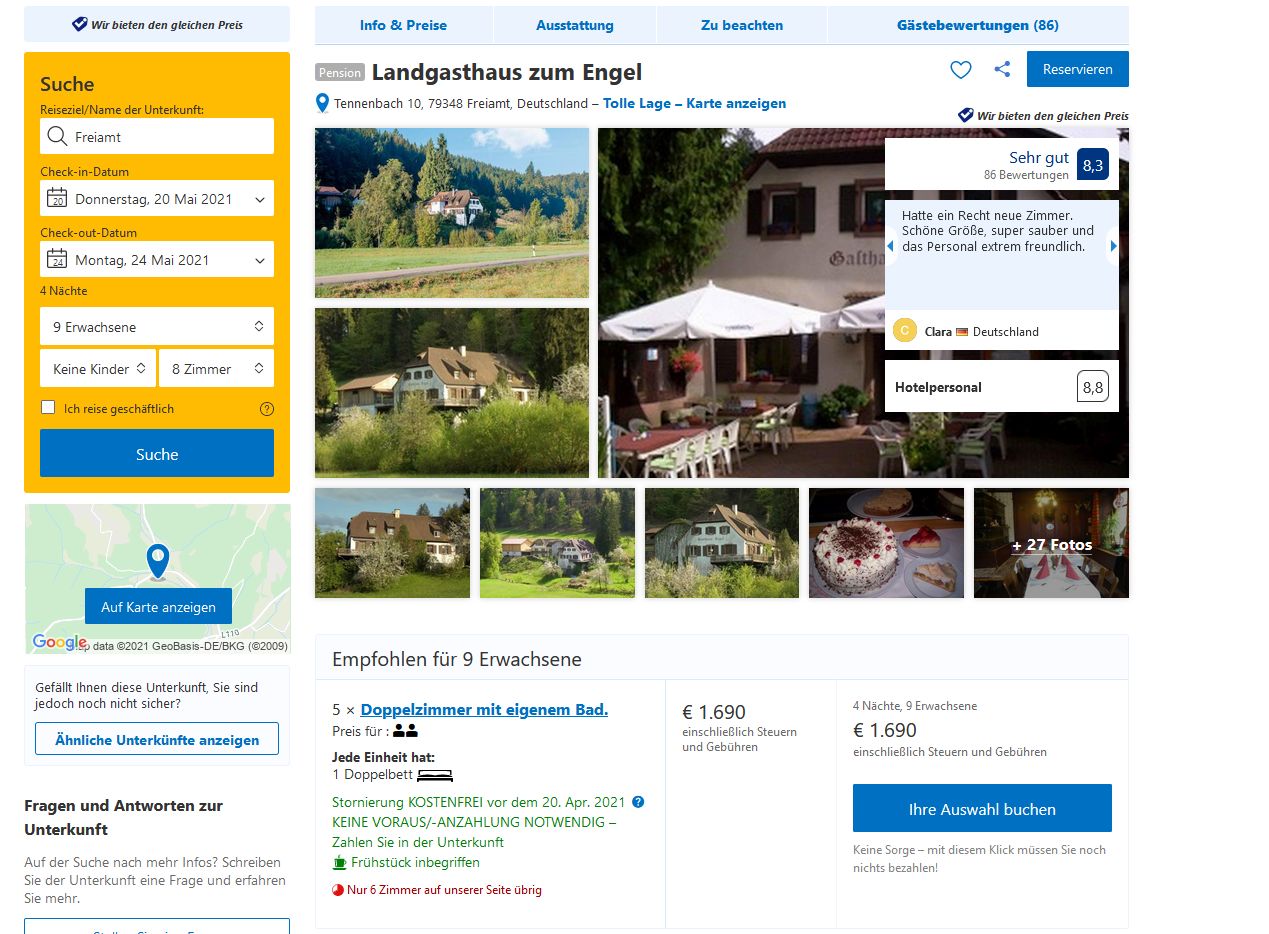The height and width of the screenshot is (934, 1269).
Task: Expand the 9 Erwachsene selector
Action: (x=157, y=327)
